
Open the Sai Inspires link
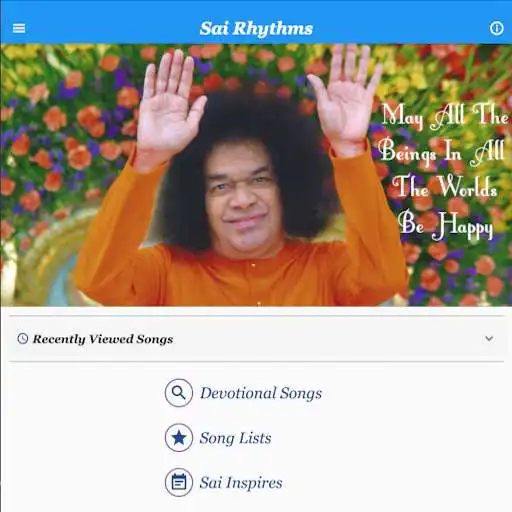(x=241, y=483)
